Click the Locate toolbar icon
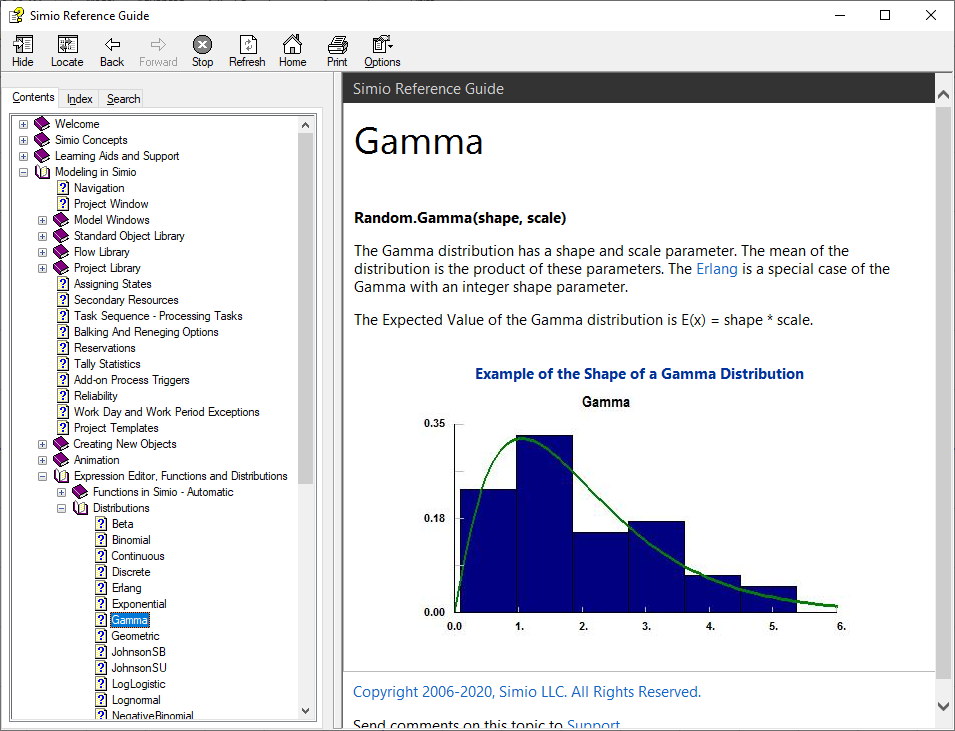Screen dimensions: 955x731 tap(67, 44)
